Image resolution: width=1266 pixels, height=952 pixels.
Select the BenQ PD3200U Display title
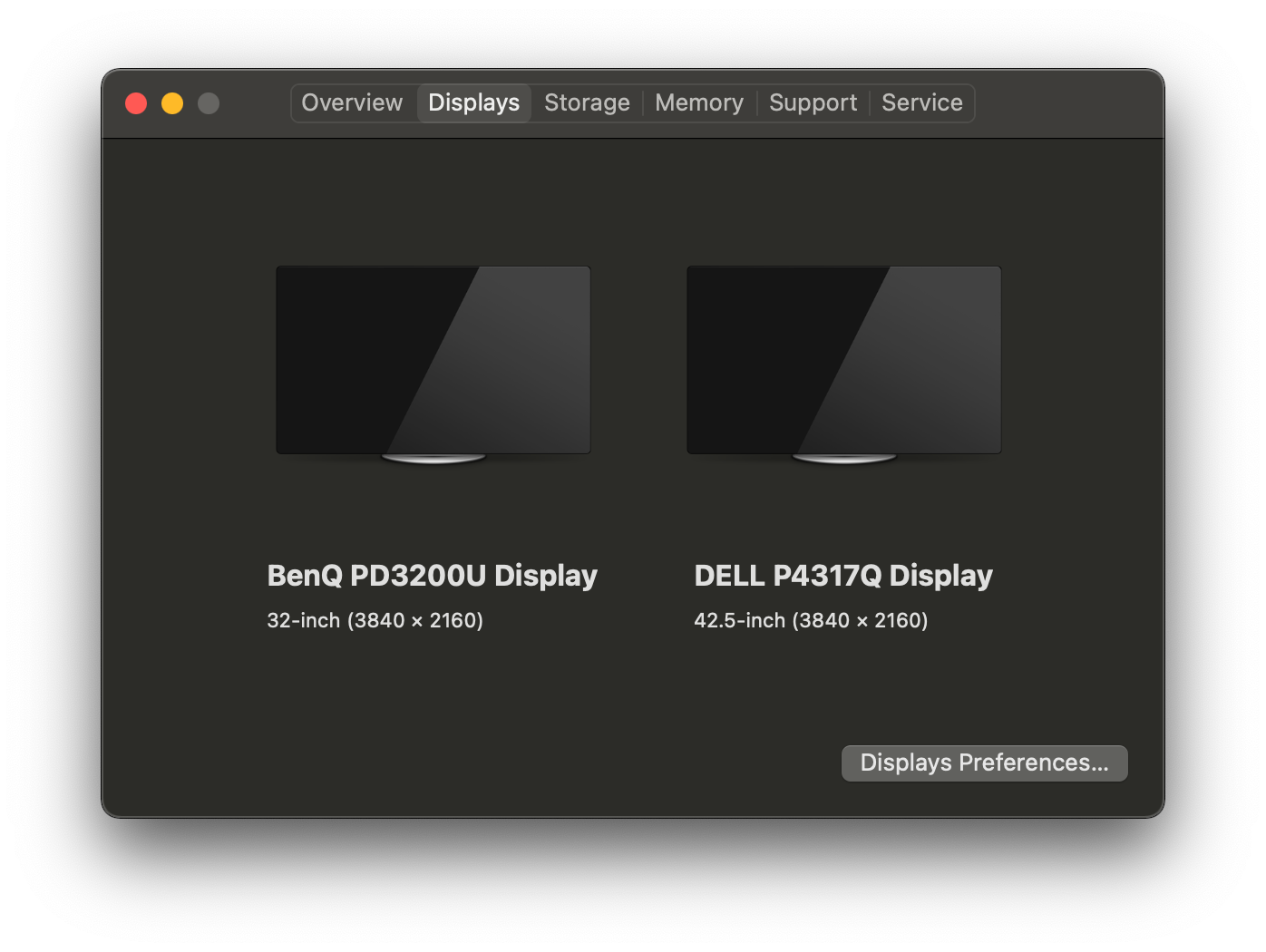[433, 576]
